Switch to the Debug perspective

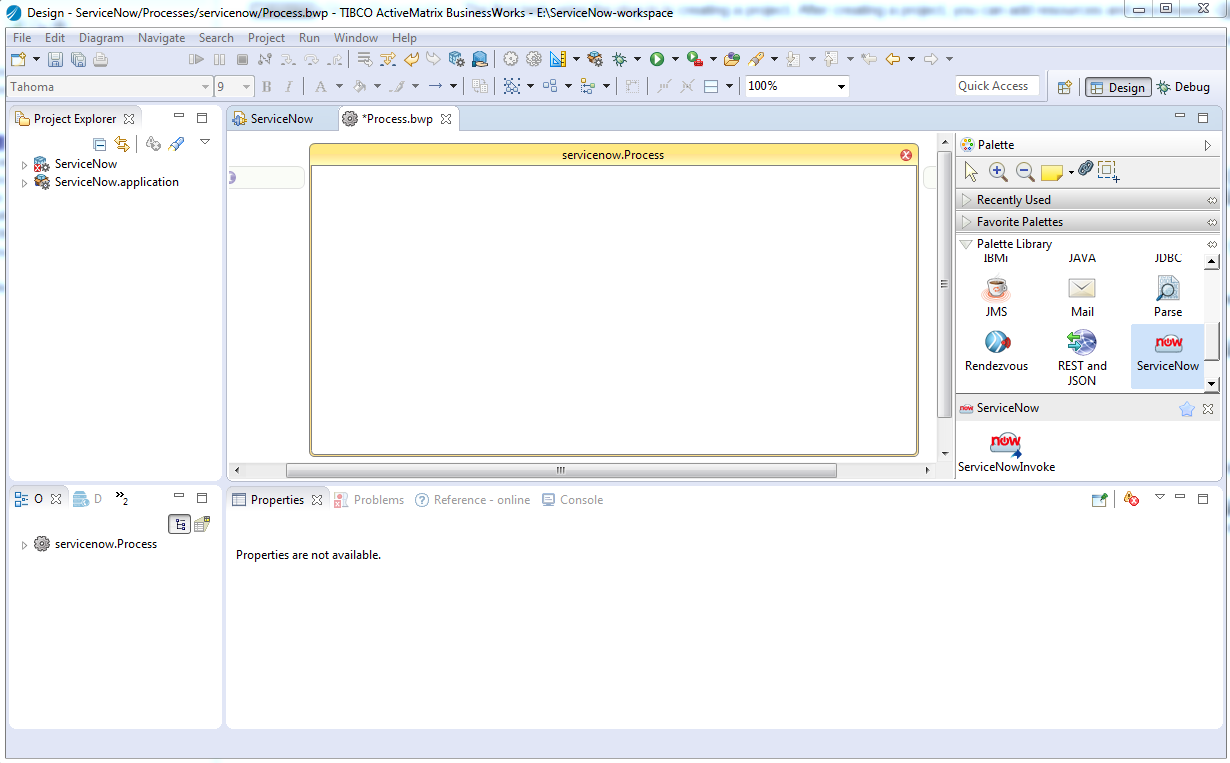click(1183, 87)
